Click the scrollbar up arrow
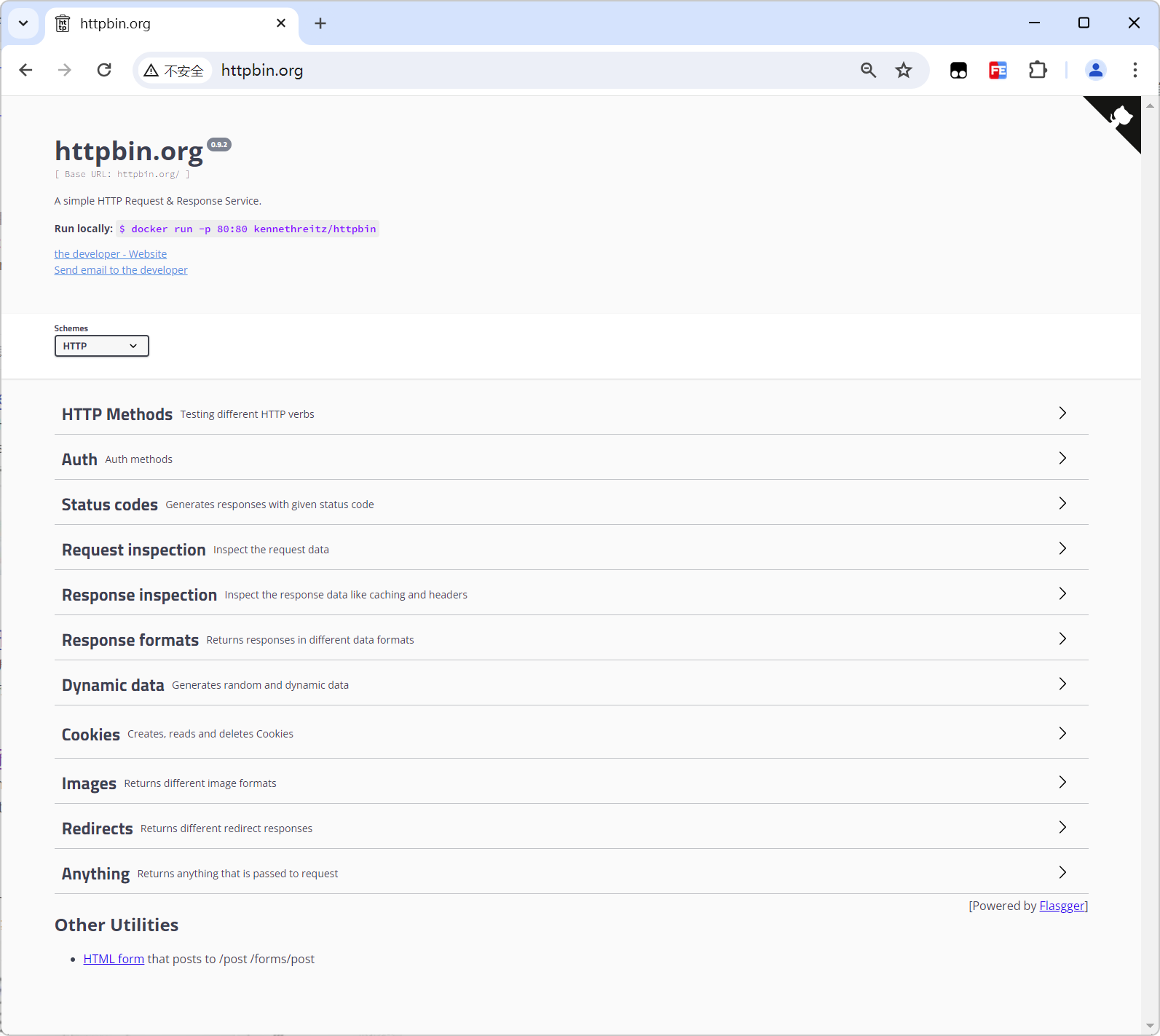The image size is (1160, 1036). [1151, 106]
